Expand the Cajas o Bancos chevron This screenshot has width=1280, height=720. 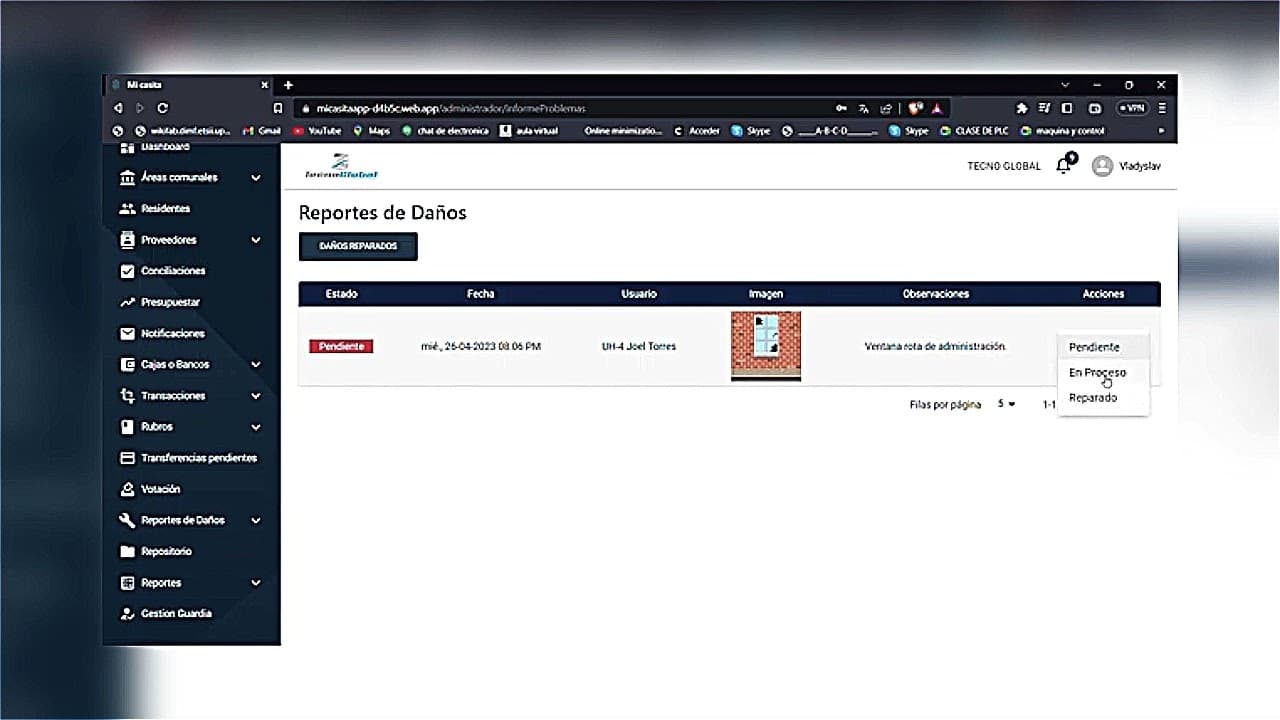coord(256,365)
